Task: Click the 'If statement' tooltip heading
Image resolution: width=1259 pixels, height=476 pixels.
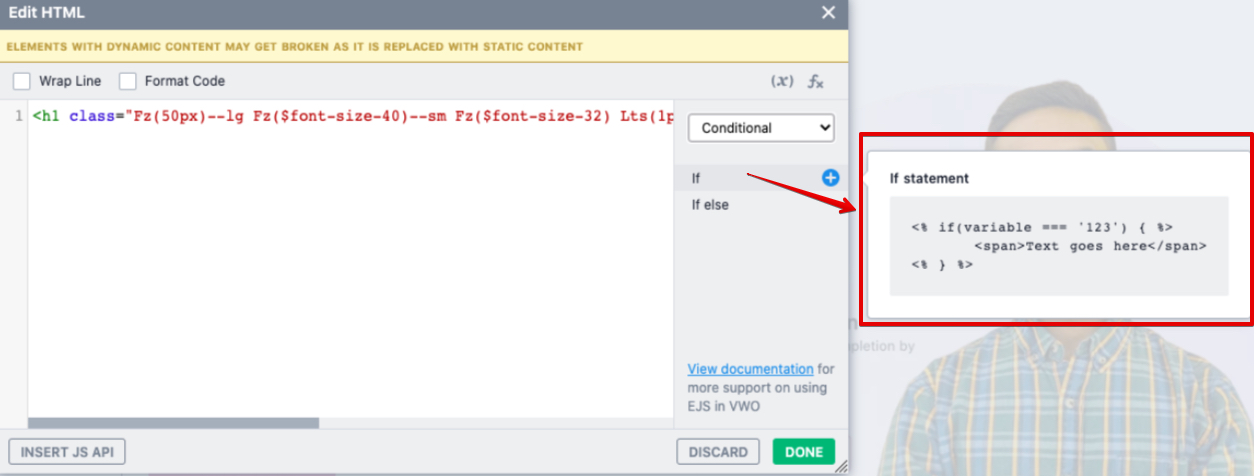Action: [929, 178]
